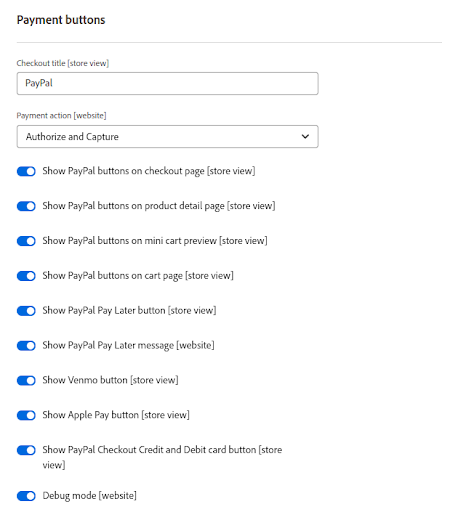Click the Debug mode [website] label text
This screenshot has width=458, height=512.
(x=89, y=496)
